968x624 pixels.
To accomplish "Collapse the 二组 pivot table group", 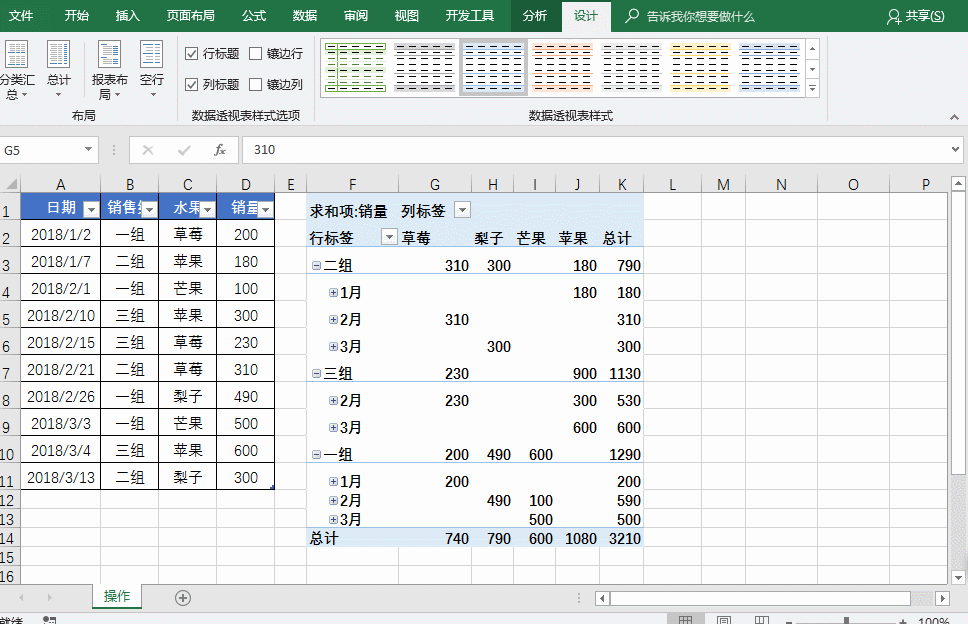I will [316, 266].
